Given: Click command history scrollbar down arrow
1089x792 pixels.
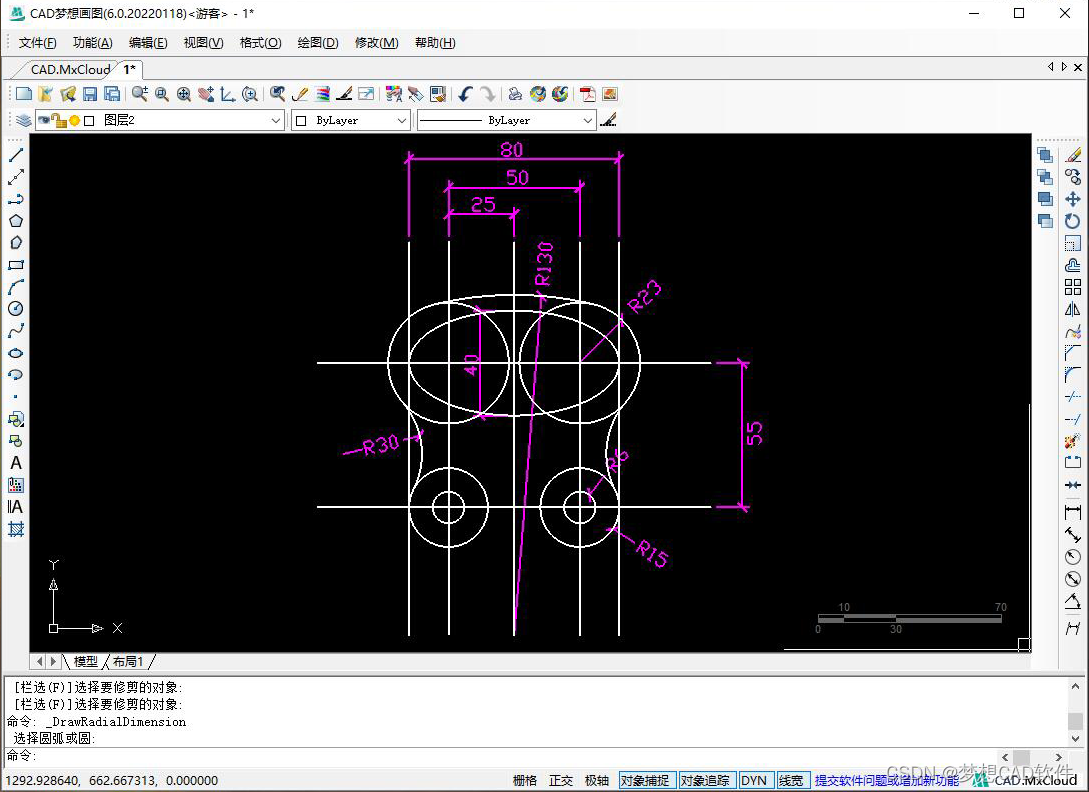Looking at the screenshot, I should (1076, 739).
